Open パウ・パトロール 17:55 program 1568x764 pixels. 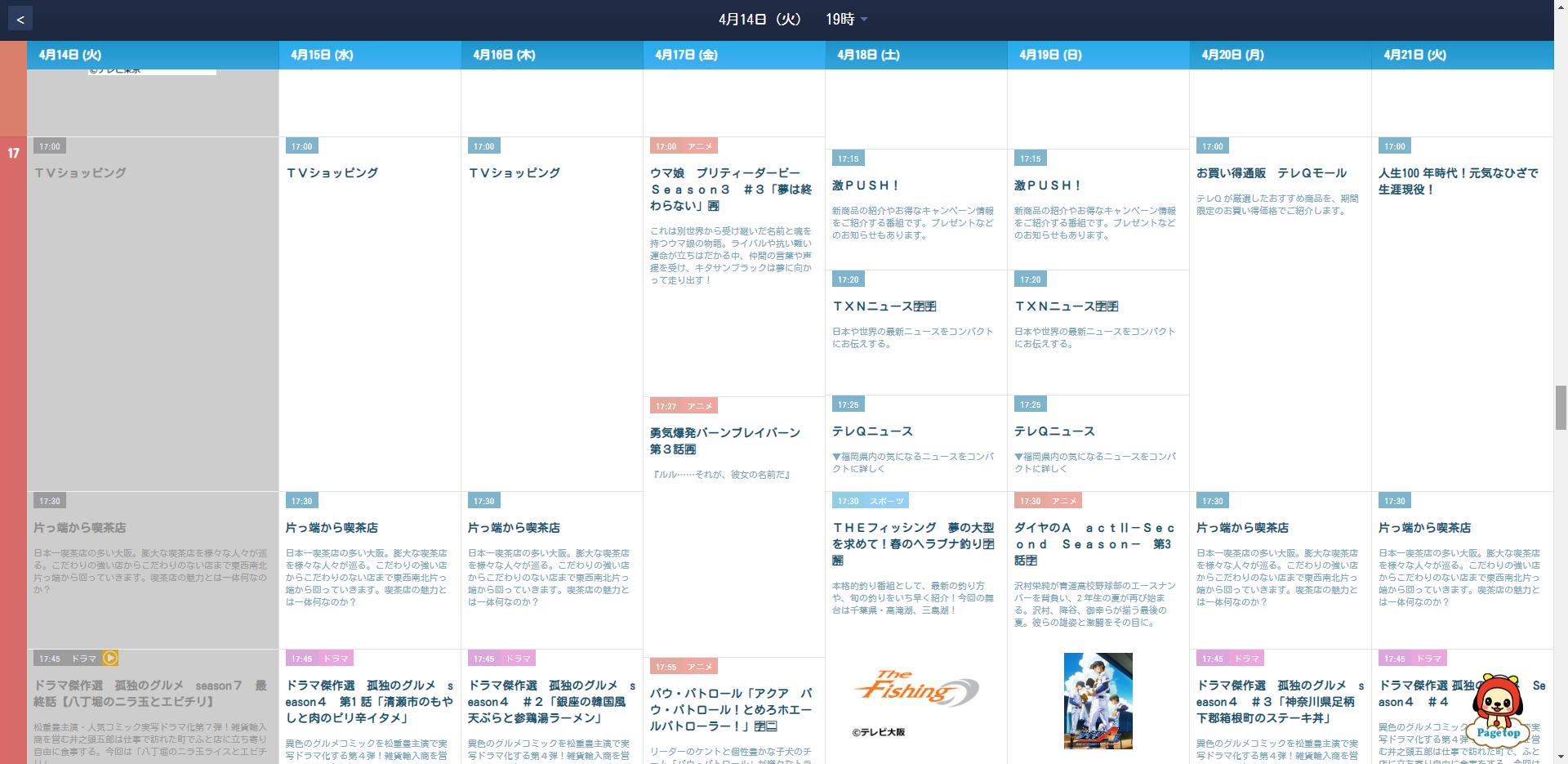(x=730, y=708)
